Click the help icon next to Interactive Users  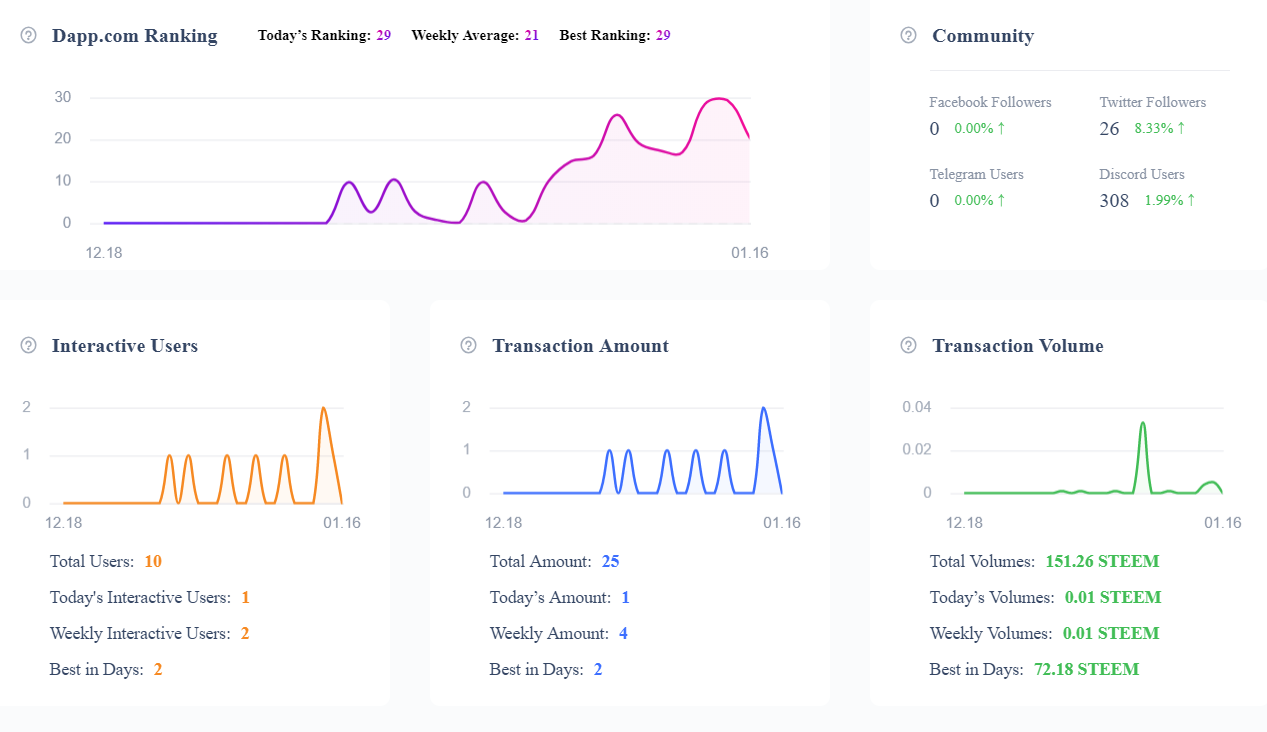tap(28, 345)
